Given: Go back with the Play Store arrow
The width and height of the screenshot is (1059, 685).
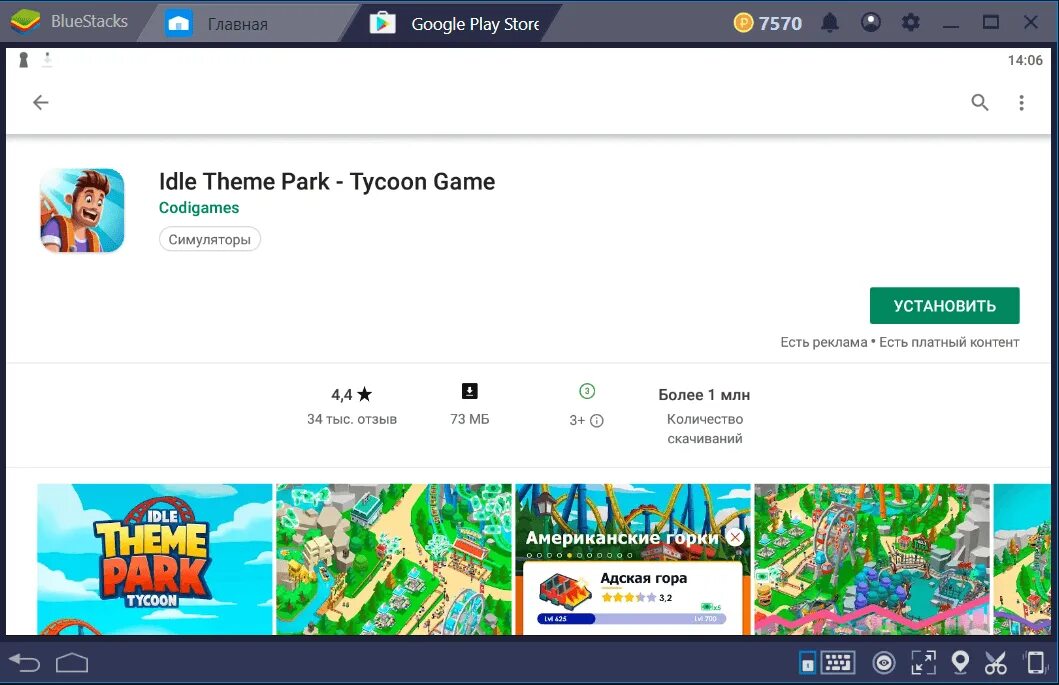Looking at the screenshot, I should pos(41,102).
